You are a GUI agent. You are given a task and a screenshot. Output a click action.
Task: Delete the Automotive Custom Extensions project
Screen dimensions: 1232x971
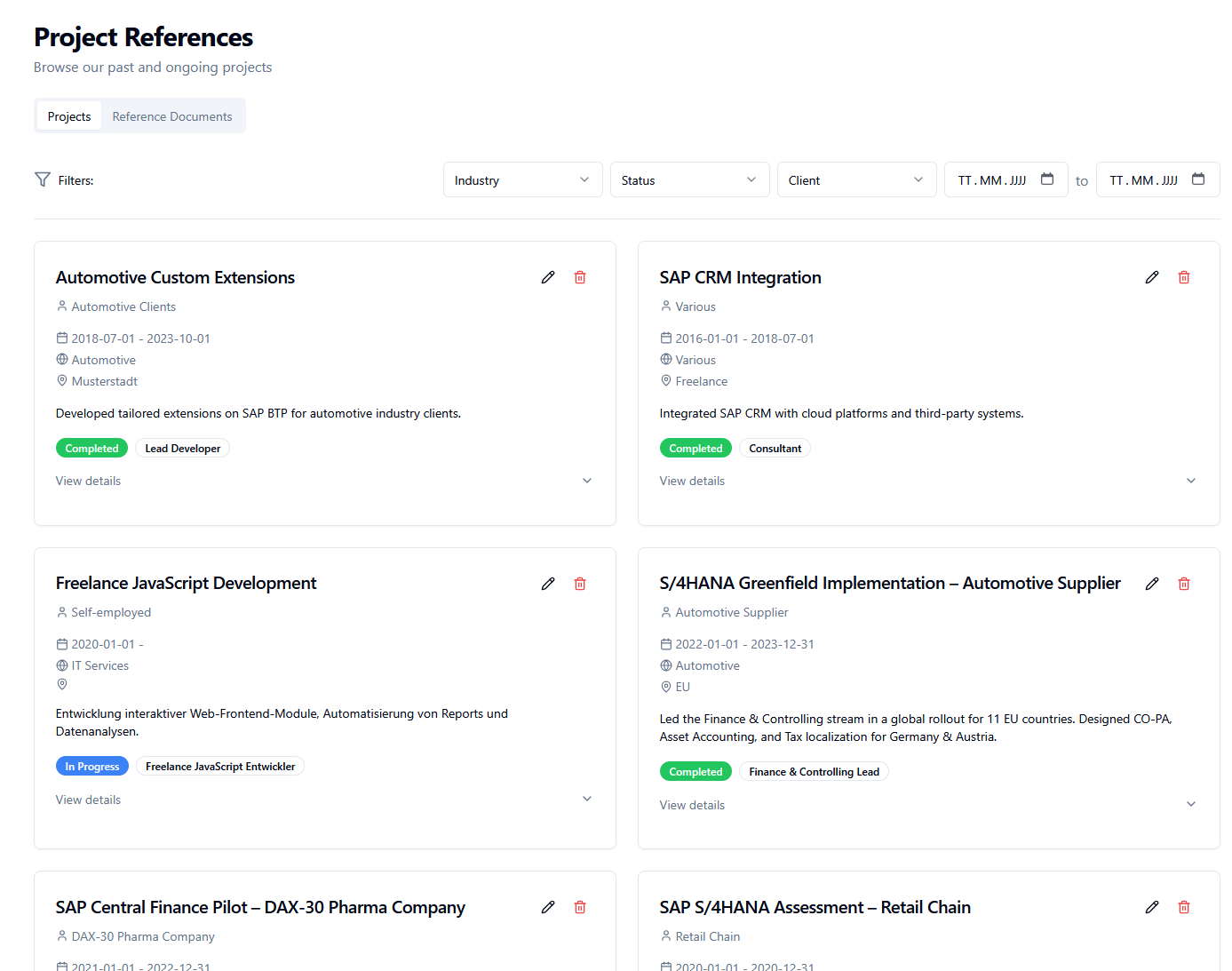(580, 277)
